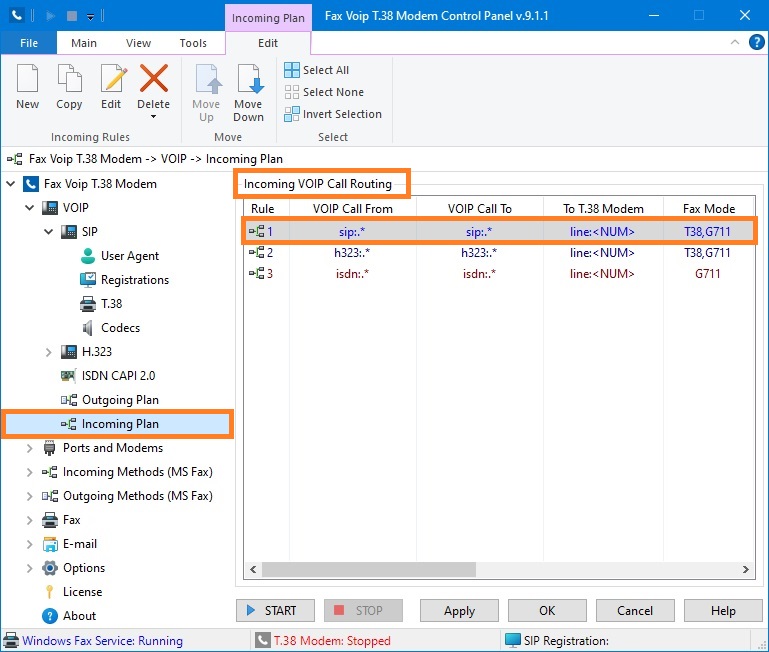Click the Ports and Modems plug icon
This screenshot has width=769, height=652.
(50, 448)
